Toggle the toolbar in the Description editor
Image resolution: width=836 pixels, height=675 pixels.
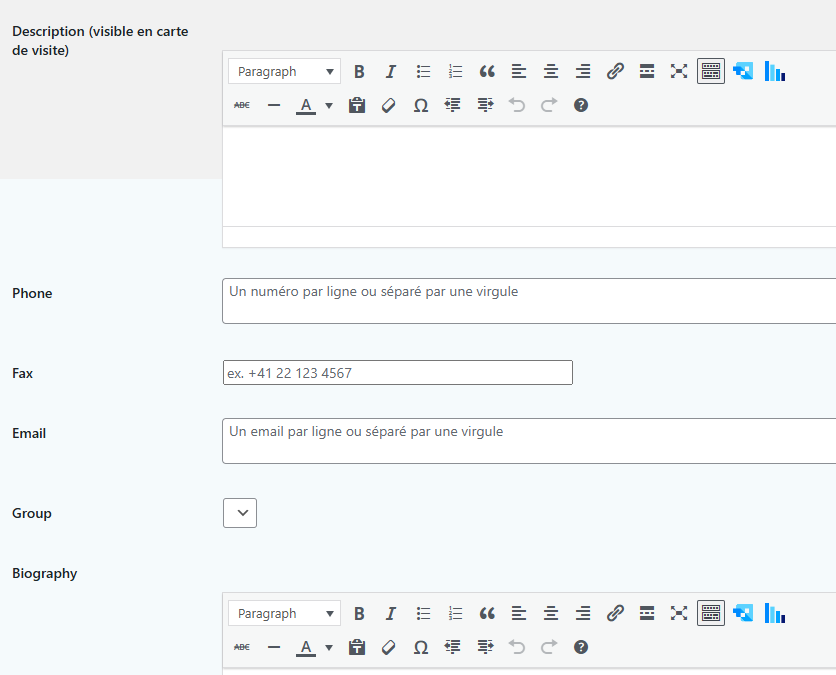click(711, 71)
